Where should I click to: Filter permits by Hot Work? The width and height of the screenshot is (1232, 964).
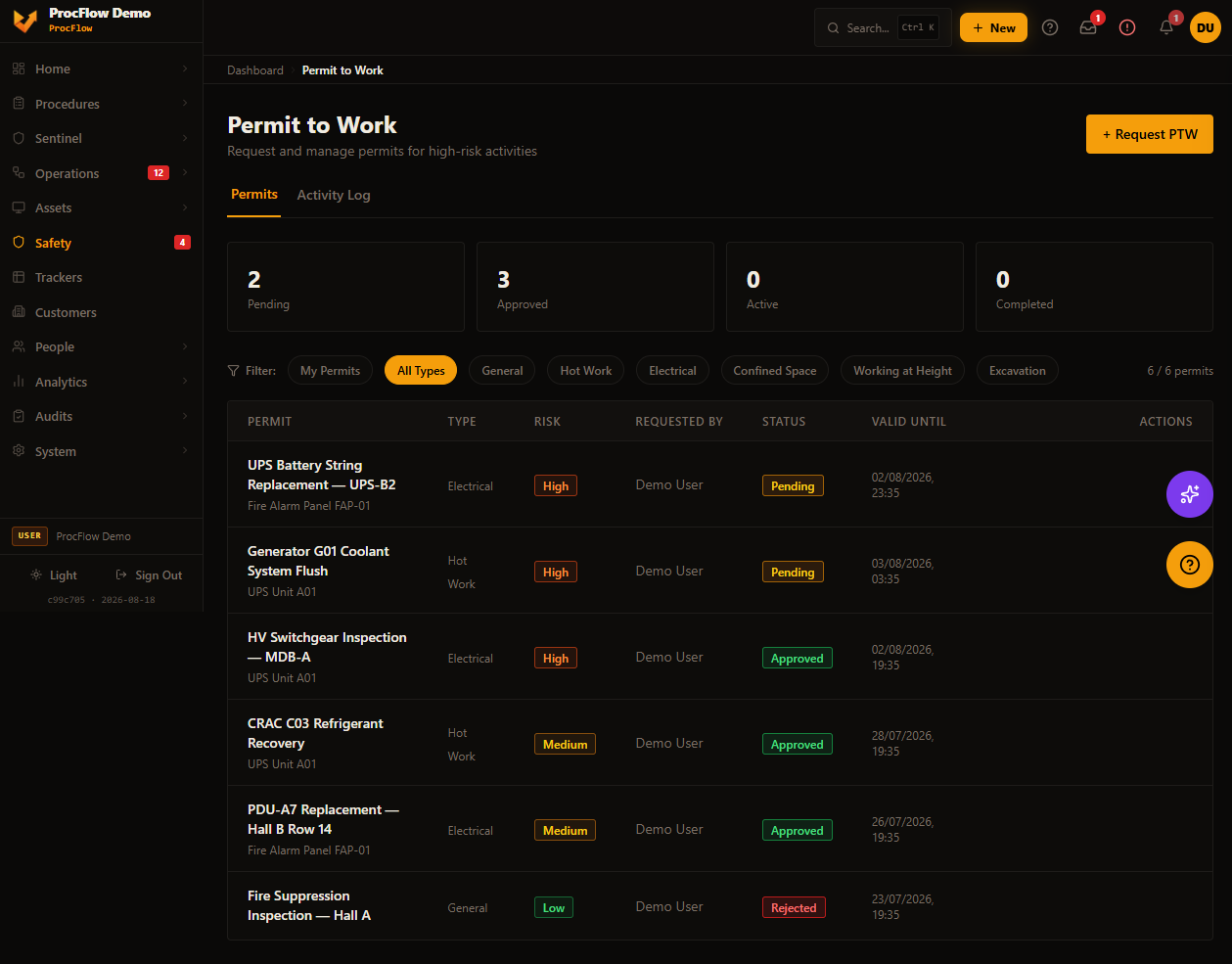click(585, 370)
